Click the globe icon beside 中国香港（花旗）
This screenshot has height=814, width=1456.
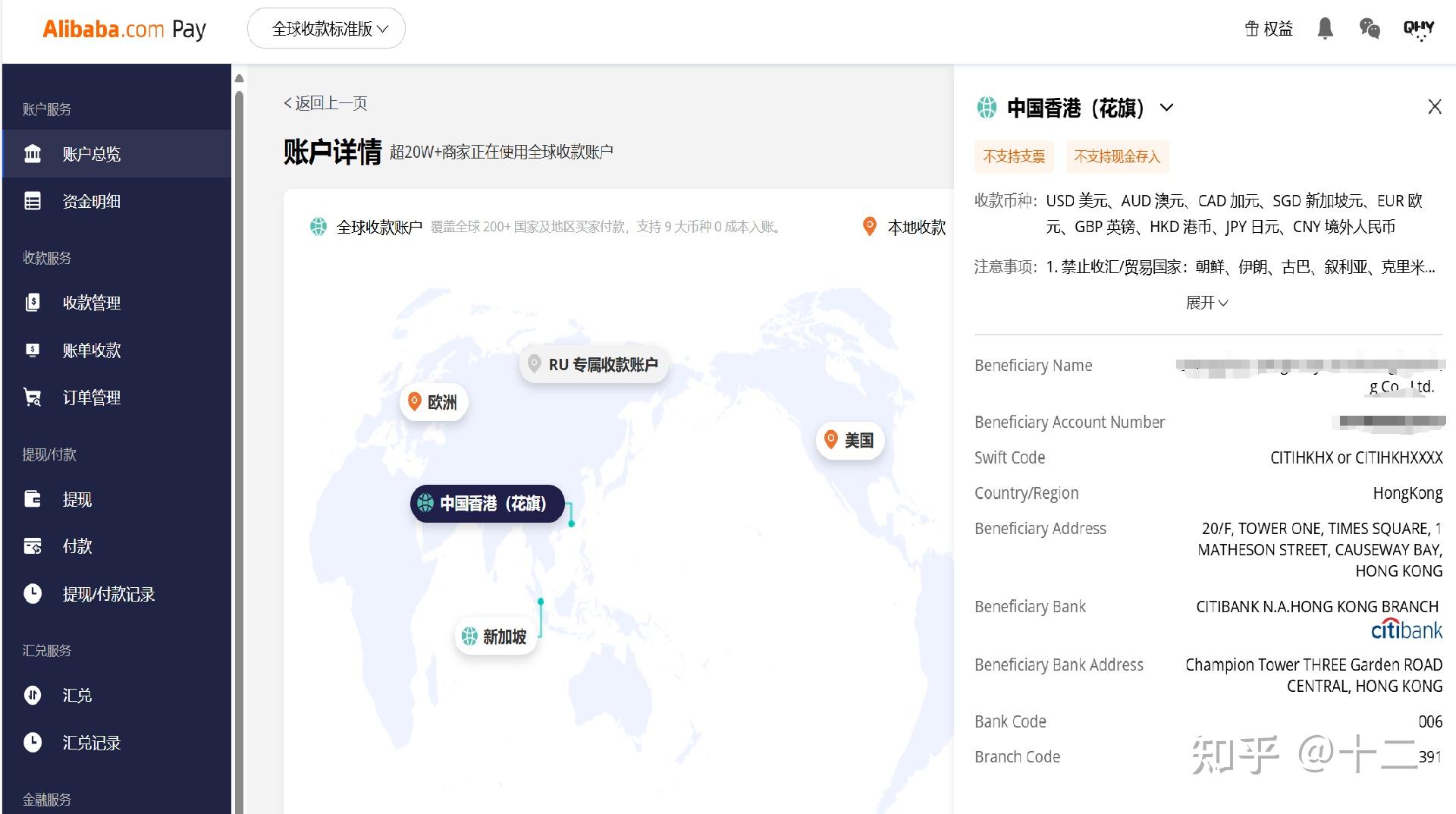(987, 108)
